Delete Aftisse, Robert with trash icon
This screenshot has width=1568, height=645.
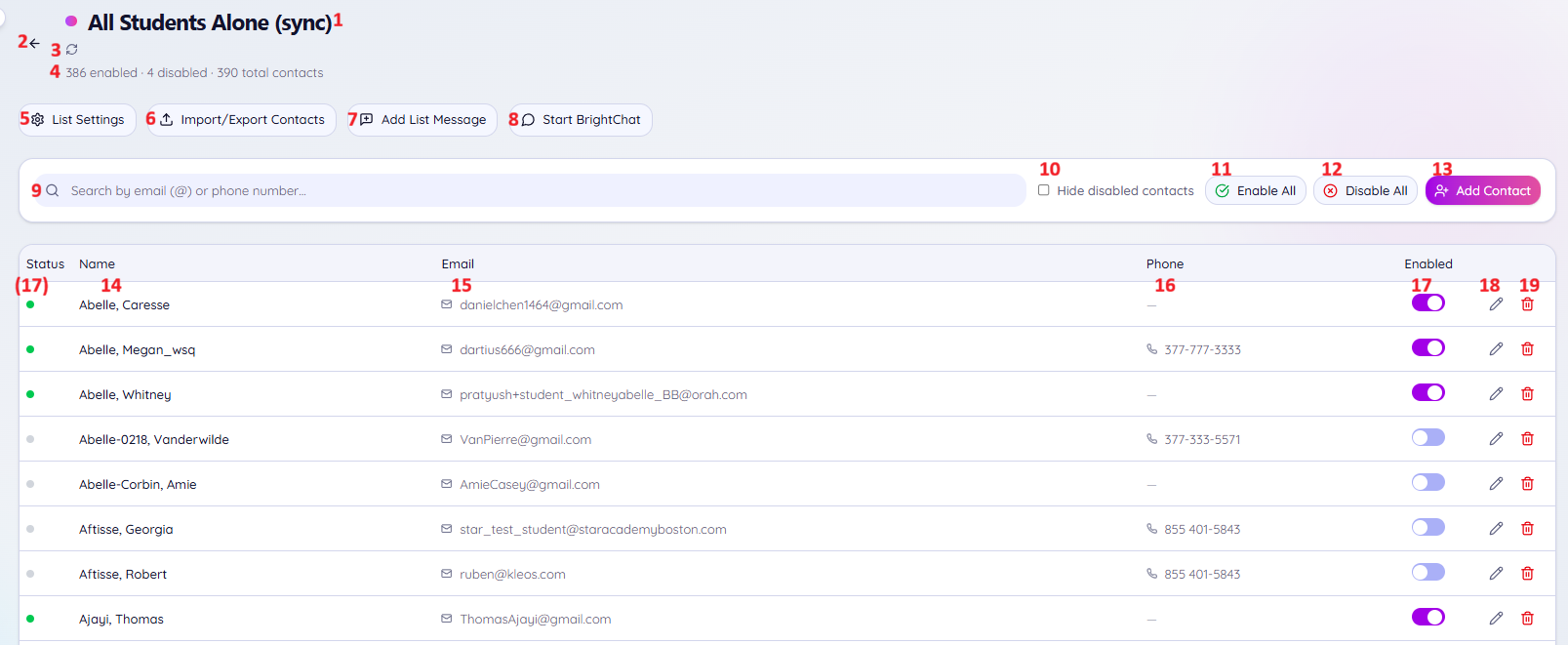[1527, 574]
